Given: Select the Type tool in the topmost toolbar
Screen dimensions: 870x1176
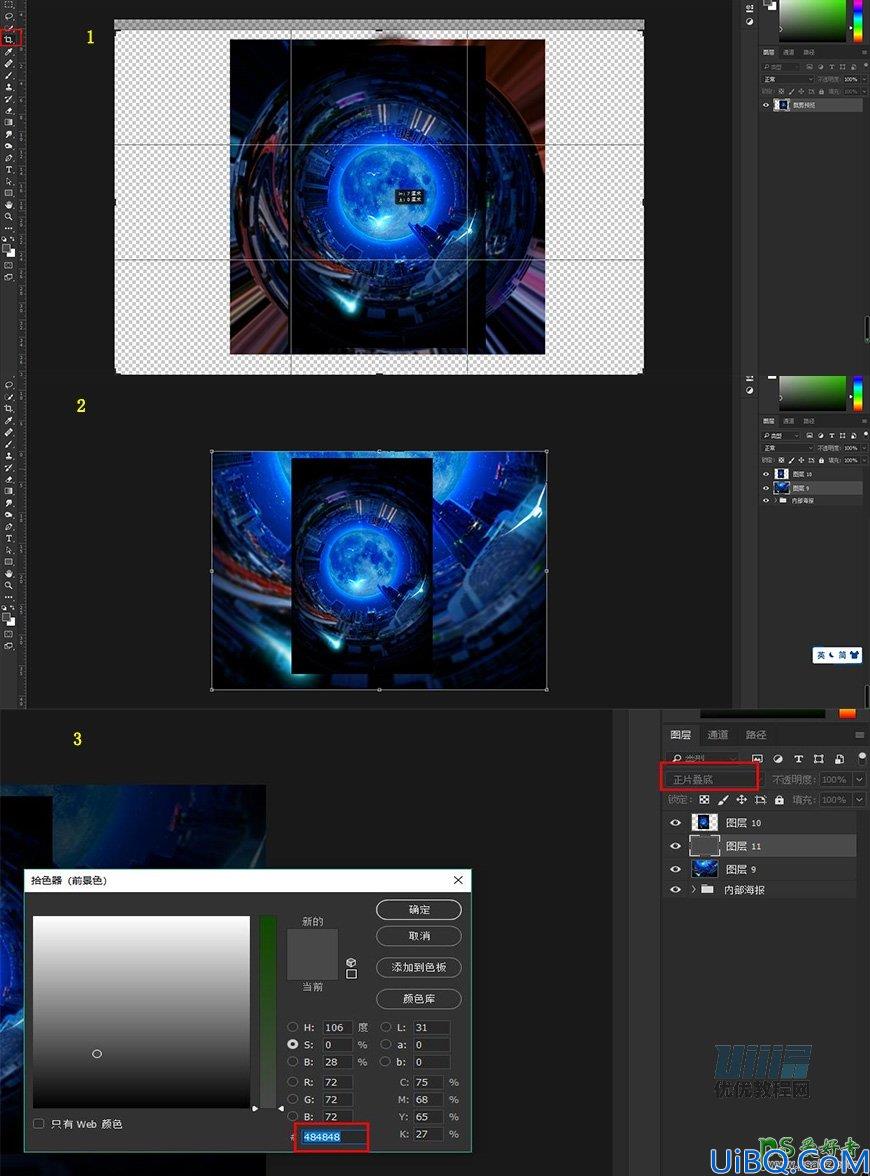Looking at the screenshot, I should 9,170.
